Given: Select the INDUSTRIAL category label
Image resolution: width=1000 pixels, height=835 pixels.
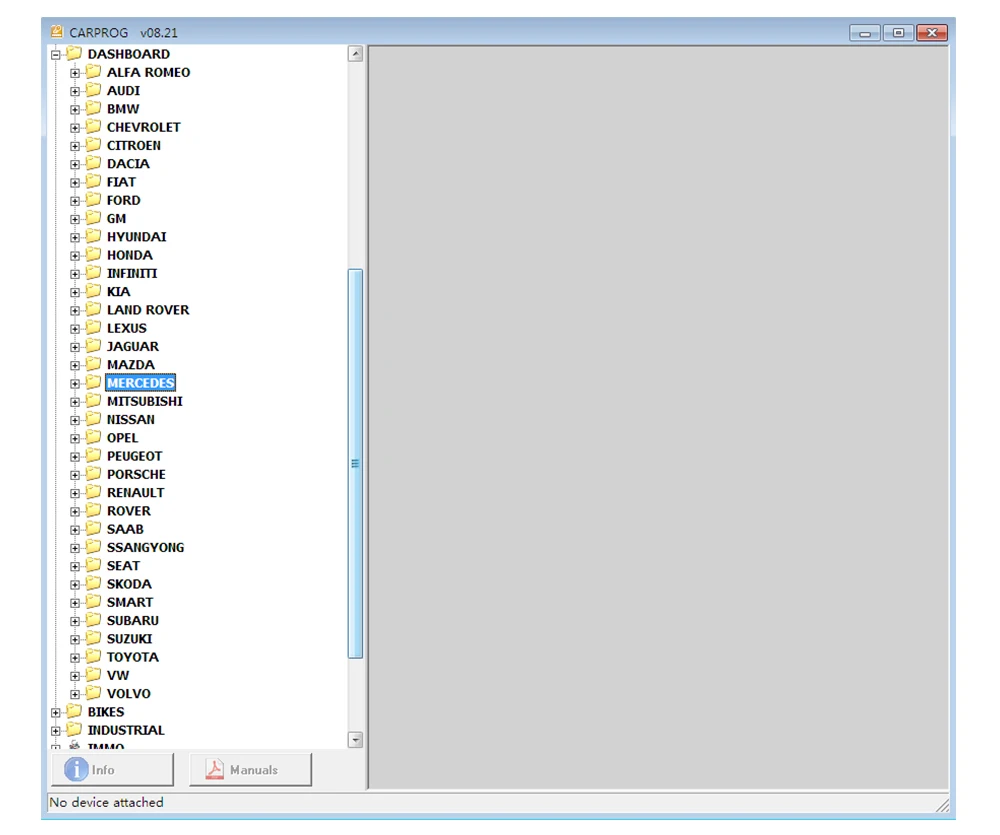Looking at the screenshot, I should pos(126,731).
